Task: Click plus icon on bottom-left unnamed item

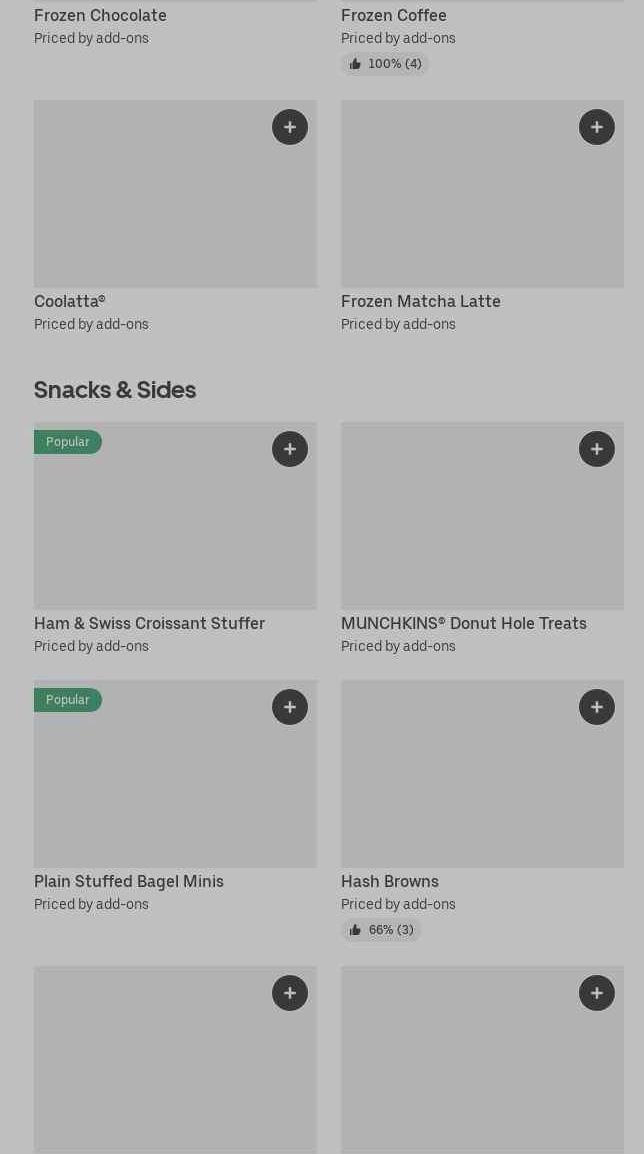Action: [290, 993]
